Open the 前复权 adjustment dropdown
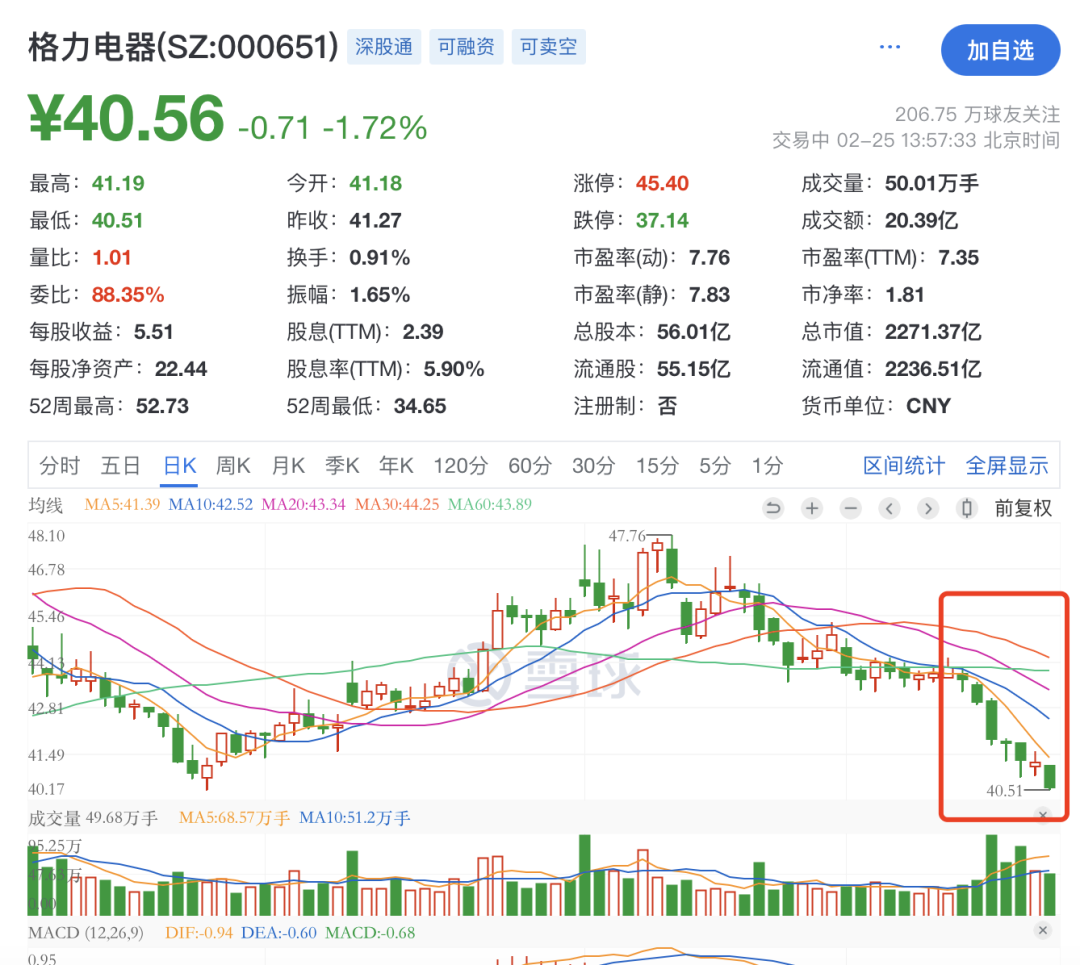This screenshot has height=965, width=1080. 1023,508
